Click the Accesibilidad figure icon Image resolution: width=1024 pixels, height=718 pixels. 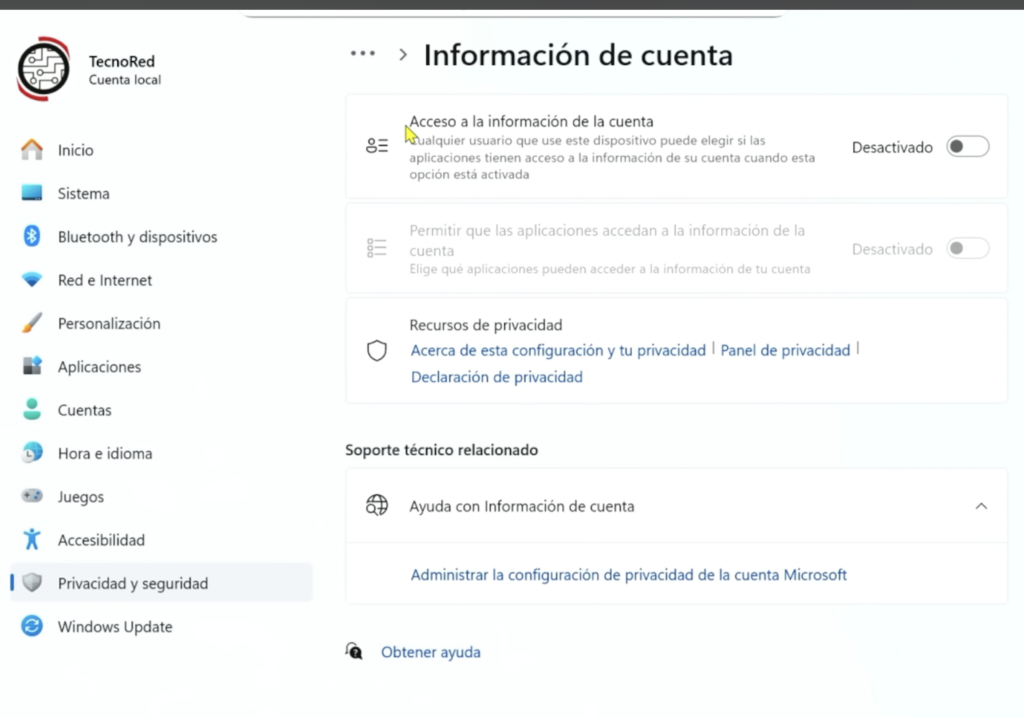31,540
